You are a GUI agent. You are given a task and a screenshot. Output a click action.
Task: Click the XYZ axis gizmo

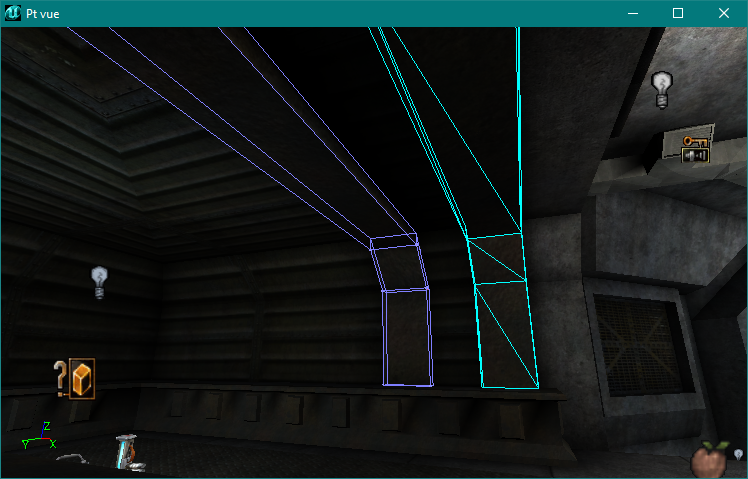pos(38,437)
